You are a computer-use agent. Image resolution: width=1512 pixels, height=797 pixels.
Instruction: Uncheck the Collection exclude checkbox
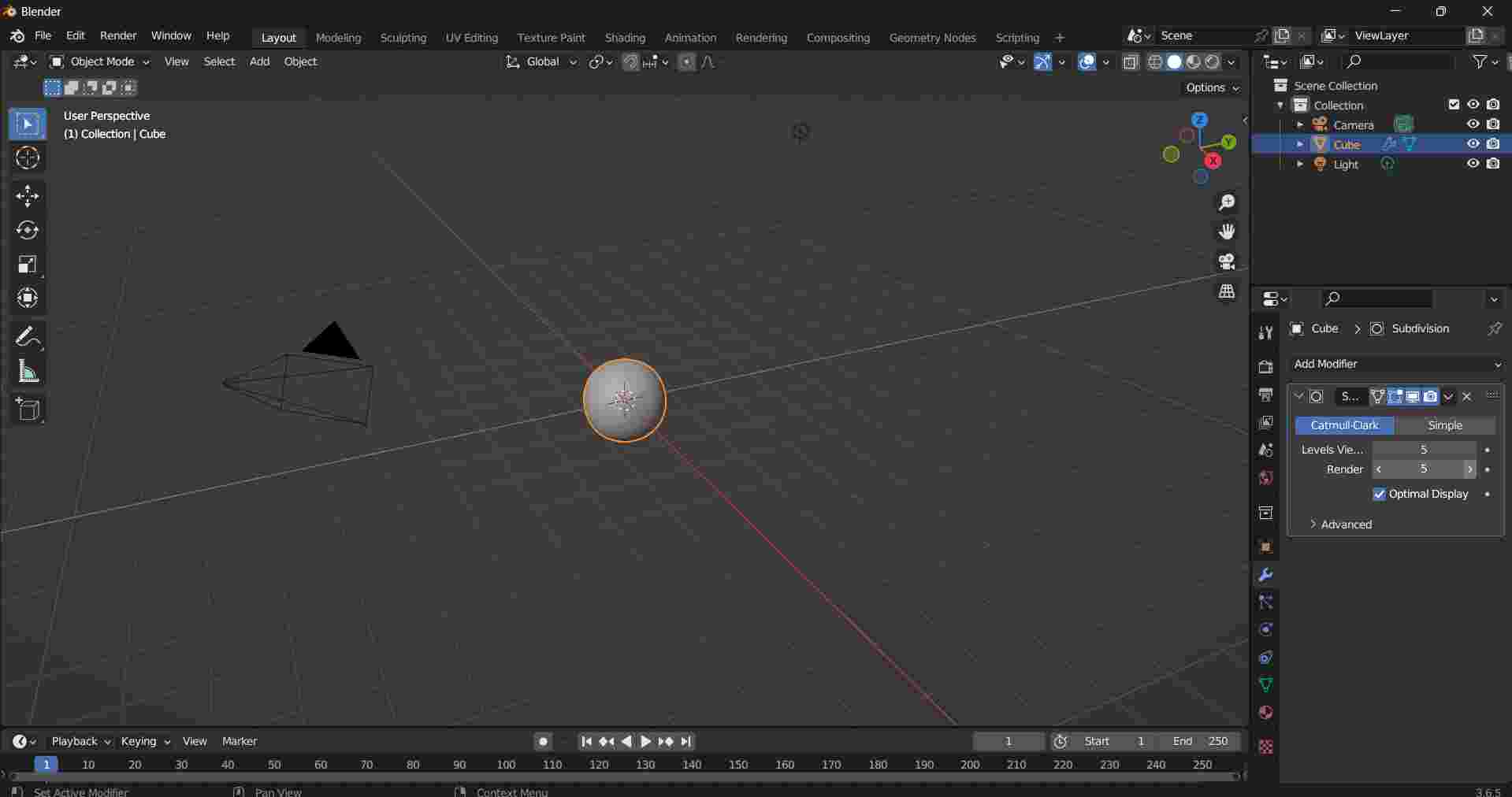tap(1454, 105)
